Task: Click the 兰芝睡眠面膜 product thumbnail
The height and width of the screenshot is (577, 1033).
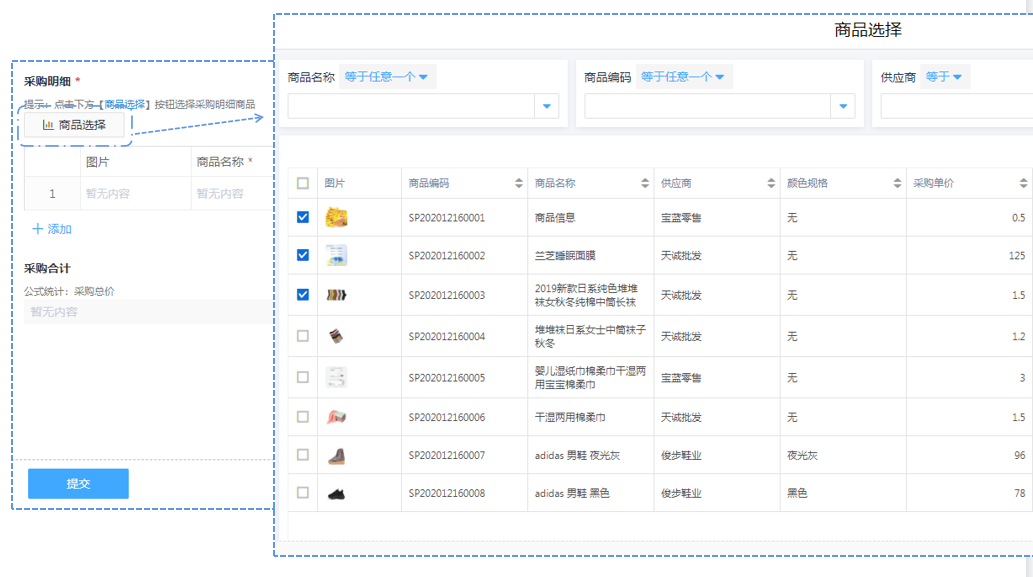Action: (336, 255)
